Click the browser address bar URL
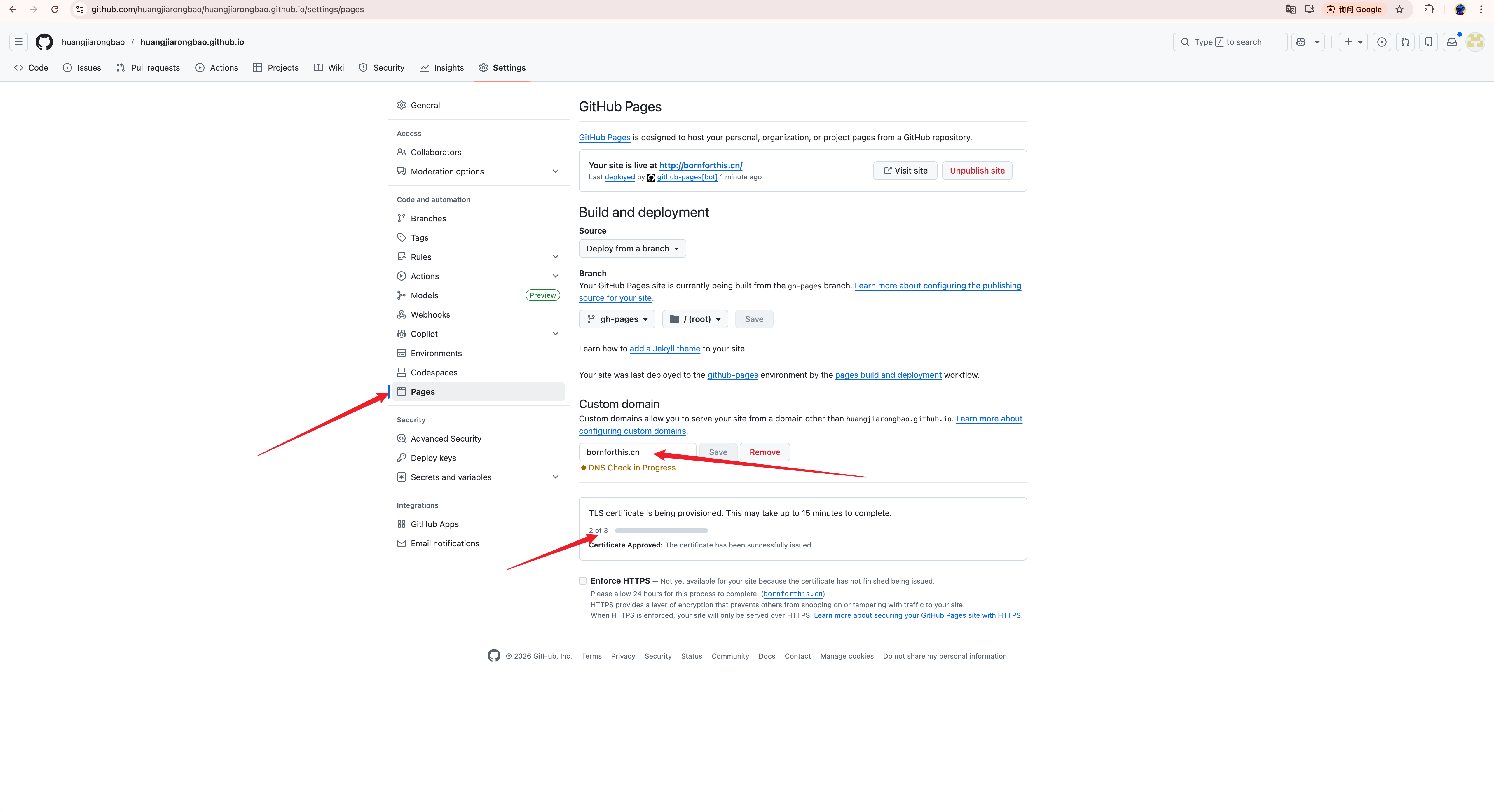1494x812 pixels. click(x=227, y=9)
